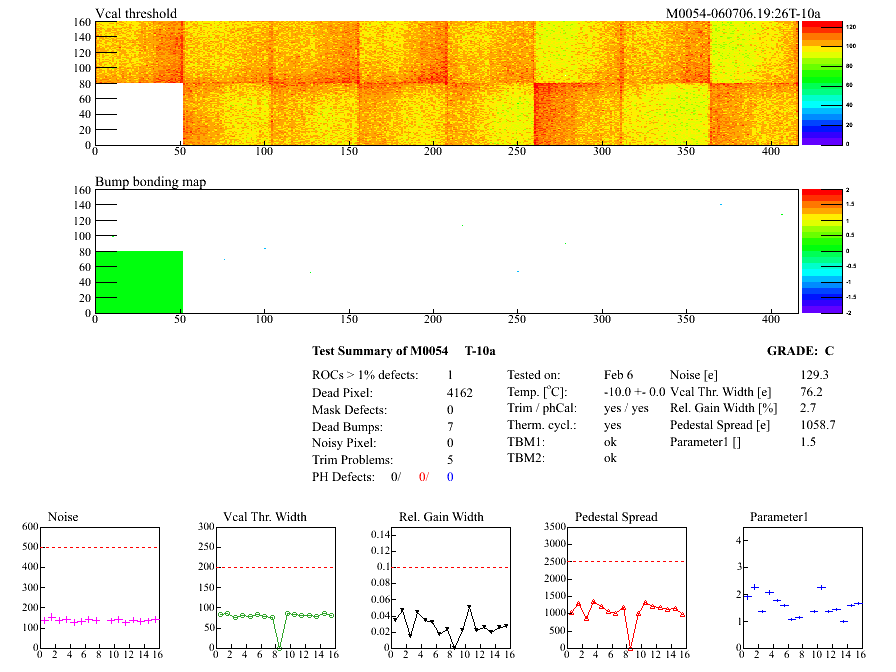The image size is (896, 672).
Task: Click the "Dead Bumps:" label
Action: coord(347,427)
